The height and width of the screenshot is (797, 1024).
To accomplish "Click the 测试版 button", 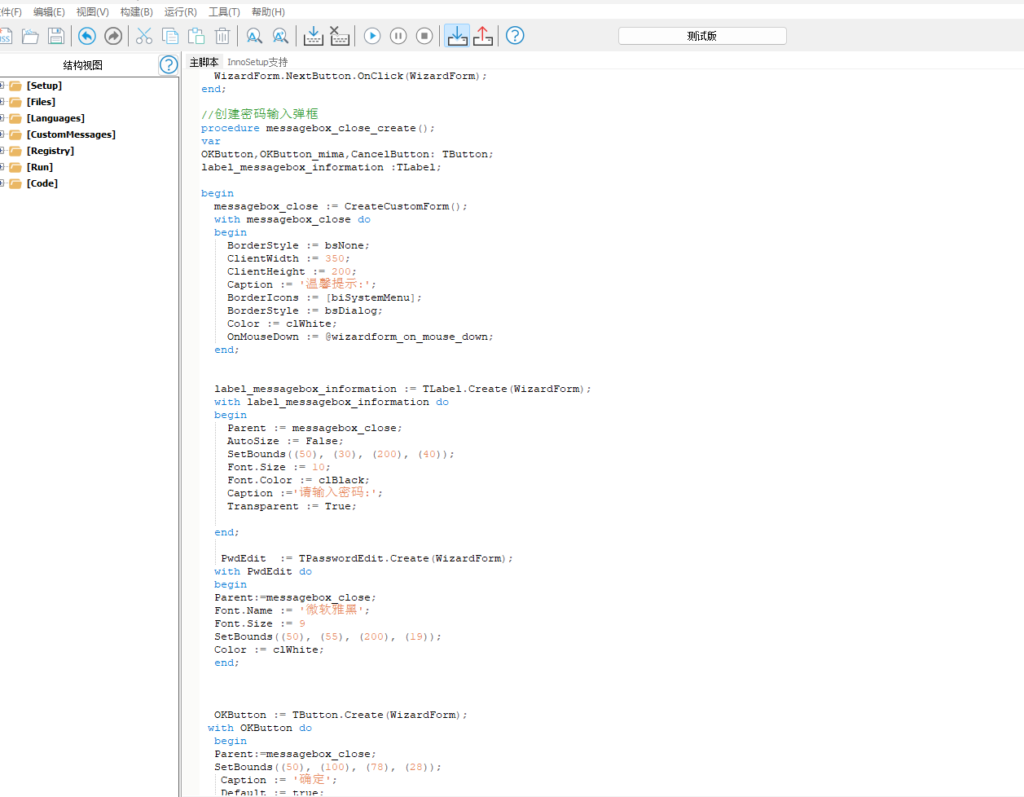I will click(702, 36).
